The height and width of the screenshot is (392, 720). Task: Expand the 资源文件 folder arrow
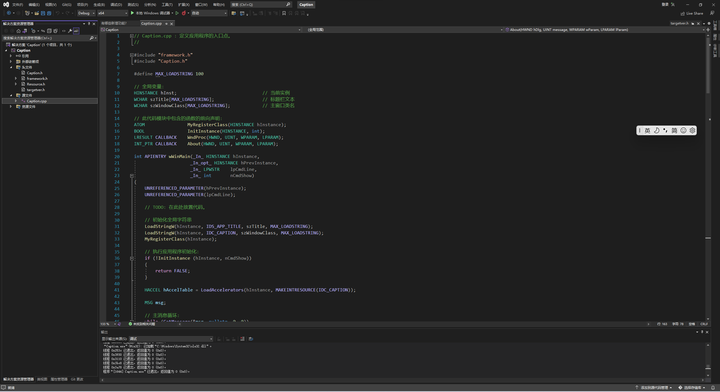(x=11, y=106)
